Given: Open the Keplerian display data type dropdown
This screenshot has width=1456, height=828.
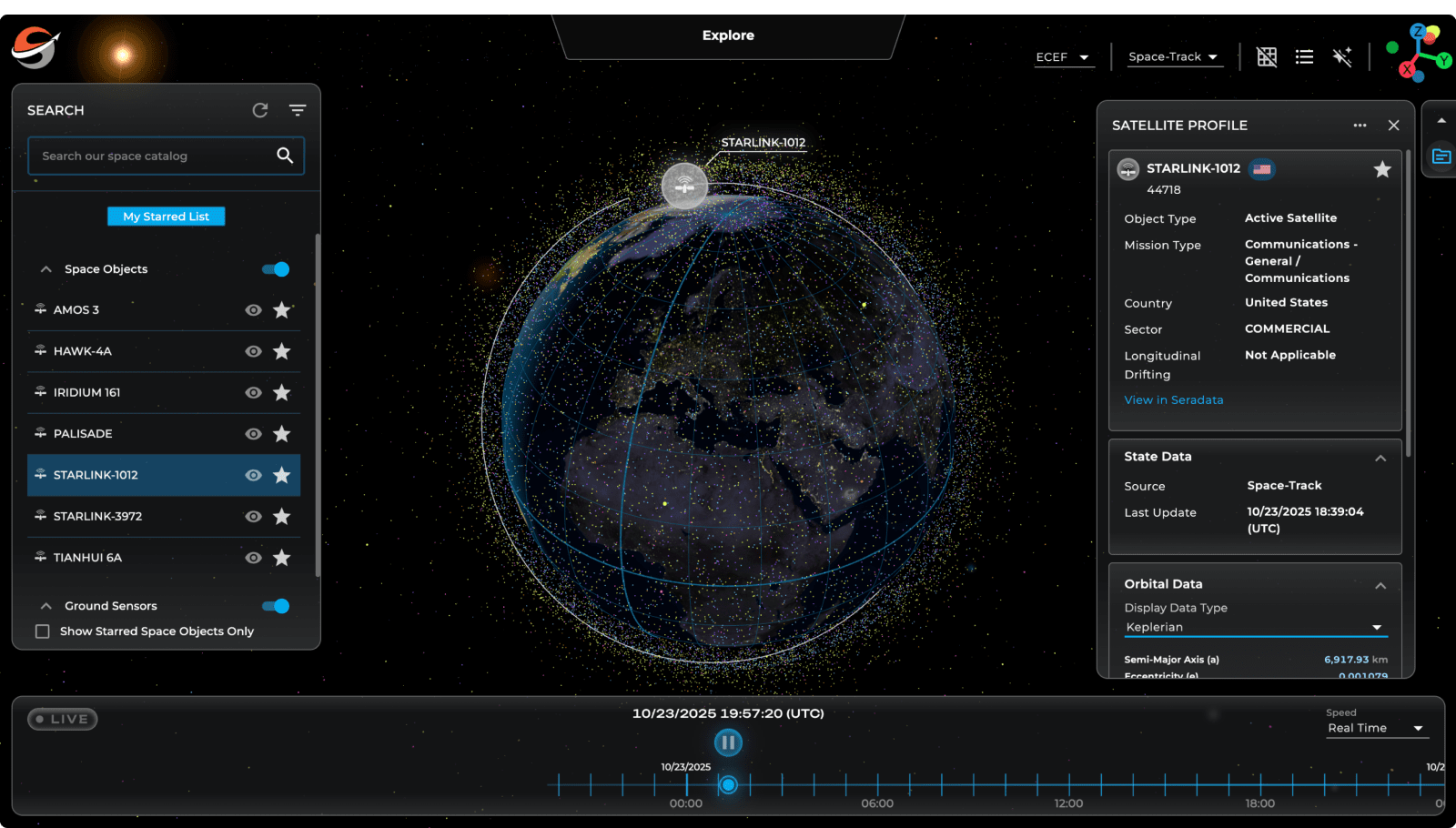Looking at the screenshot, I should coord(1256,628).
